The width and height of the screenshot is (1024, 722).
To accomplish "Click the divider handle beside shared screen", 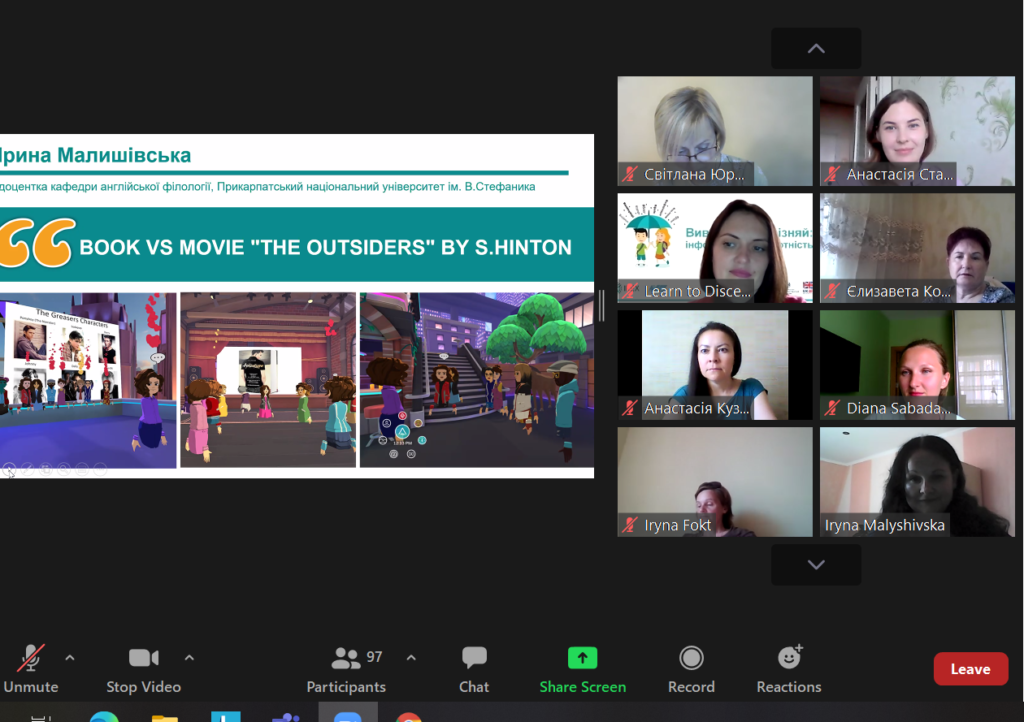I will (x=601, y=306).
